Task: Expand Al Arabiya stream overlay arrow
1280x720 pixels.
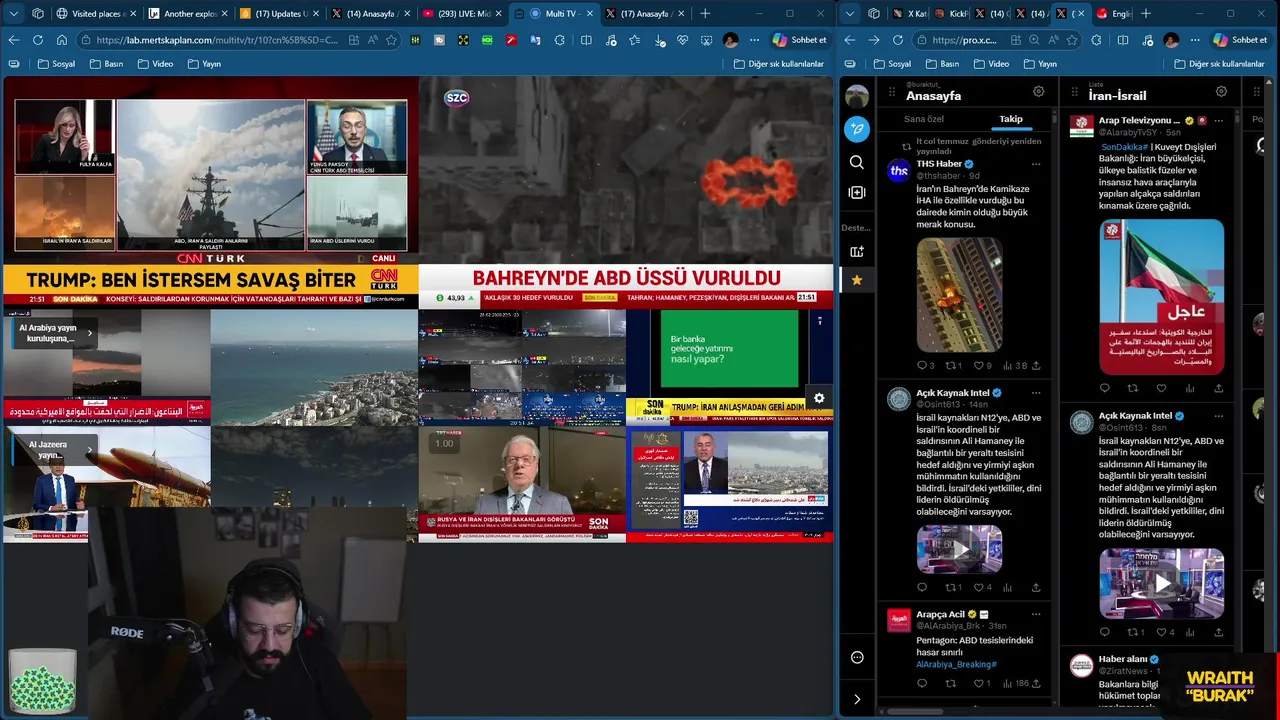Action: click(x=89, y=333)
